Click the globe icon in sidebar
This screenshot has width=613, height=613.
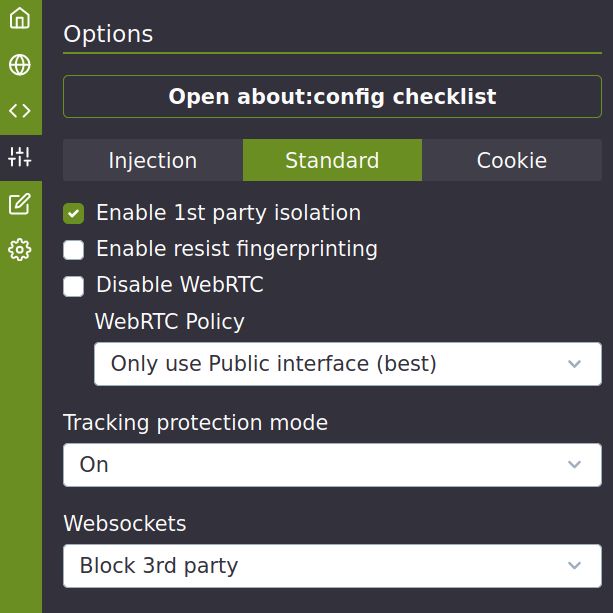pyautogui.click(x=20, y=65)
